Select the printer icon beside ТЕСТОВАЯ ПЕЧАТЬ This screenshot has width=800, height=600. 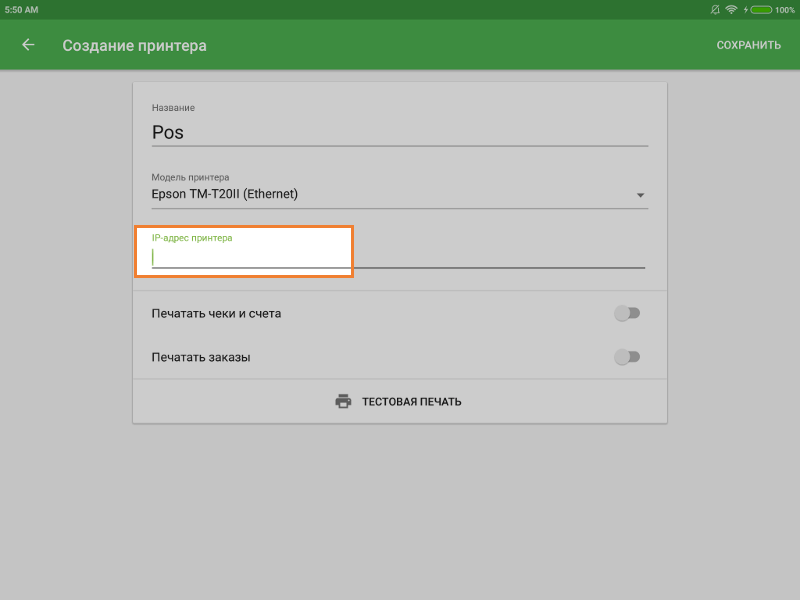coord(344,400)
